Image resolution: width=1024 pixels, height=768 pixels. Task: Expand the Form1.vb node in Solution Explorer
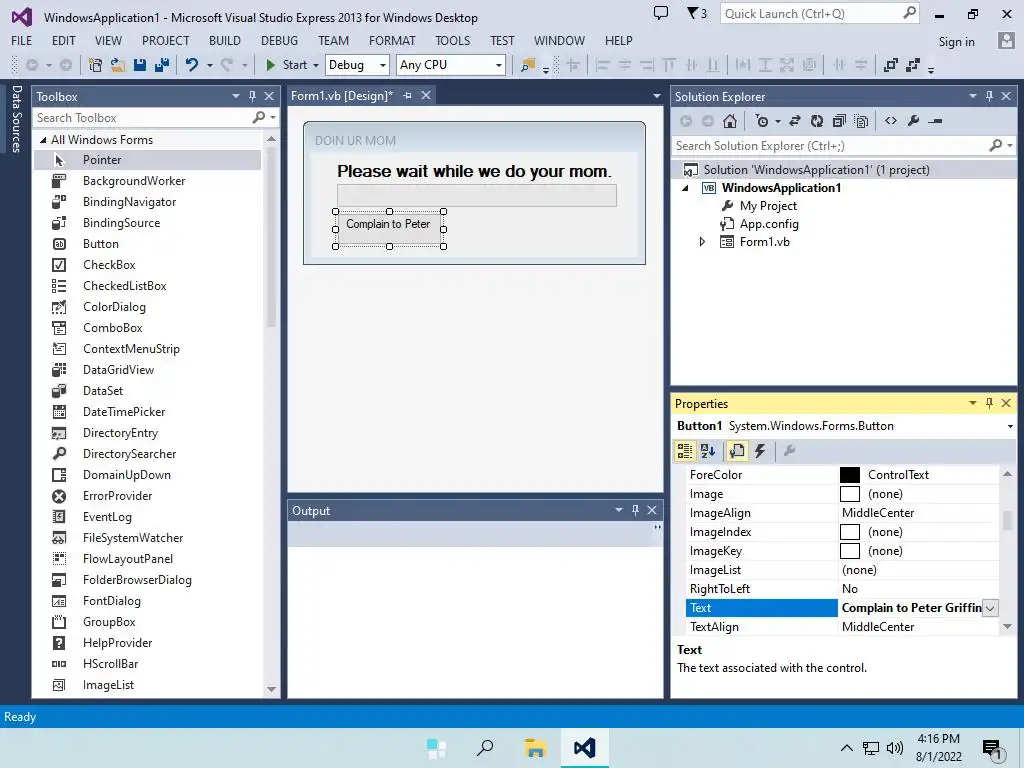[x=702, y=242]
